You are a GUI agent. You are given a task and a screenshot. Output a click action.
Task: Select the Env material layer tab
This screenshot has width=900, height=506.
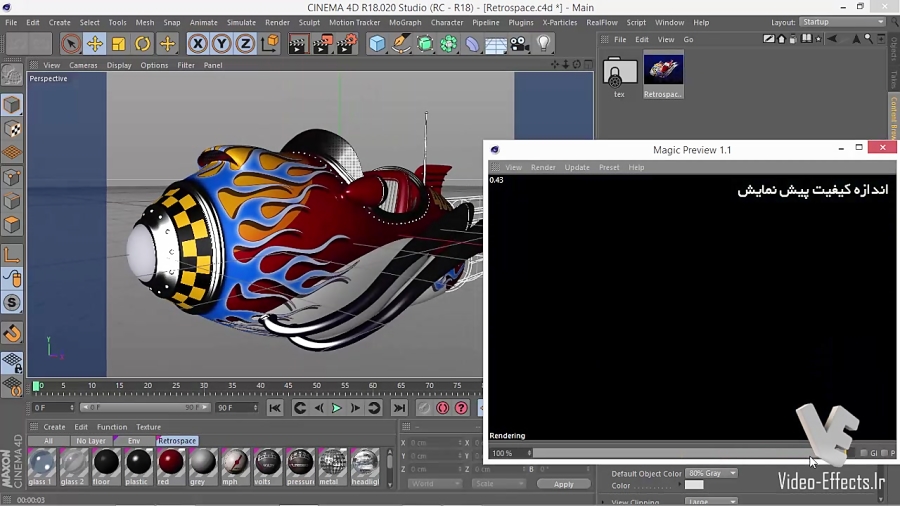tap(134, 441)
